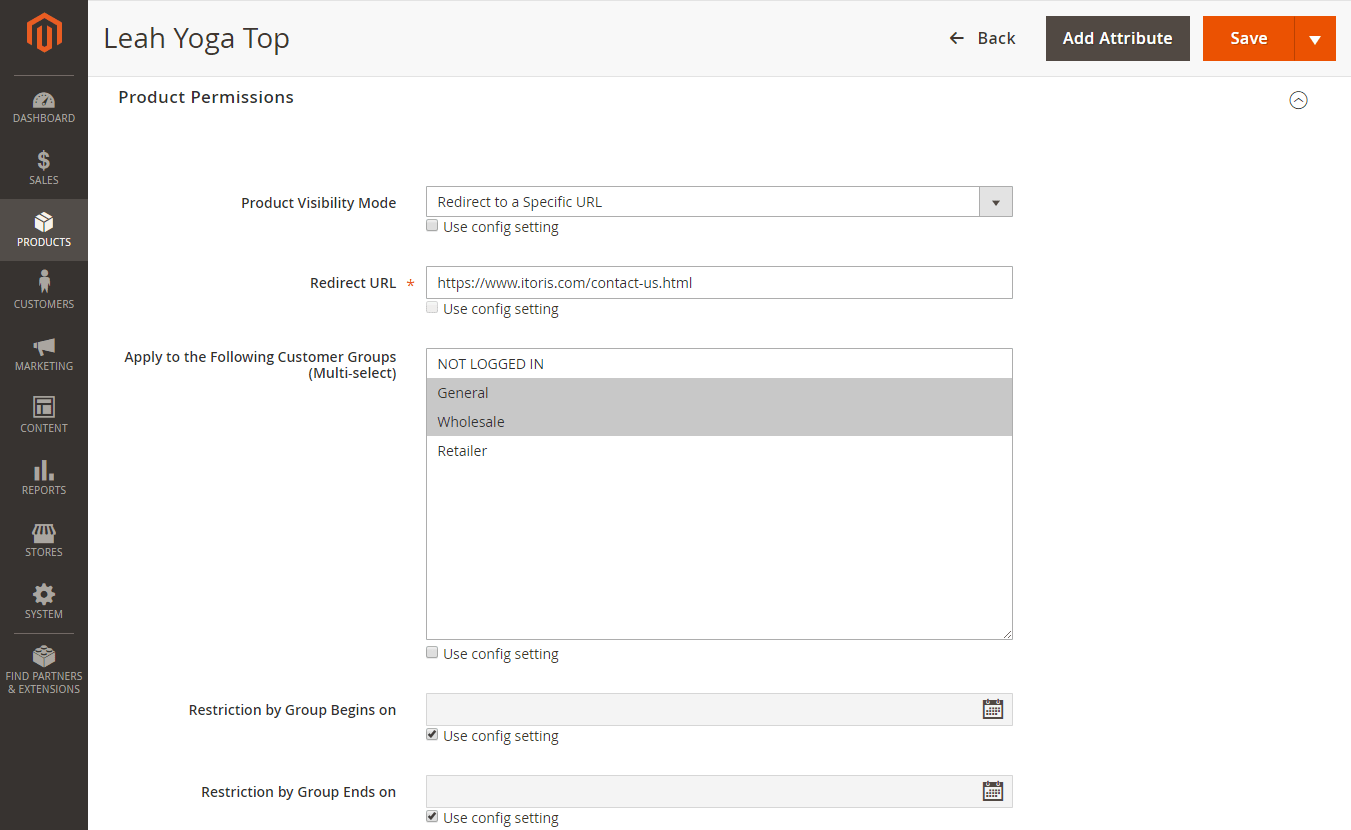Click the Add Attribute button

[1117, 38]
